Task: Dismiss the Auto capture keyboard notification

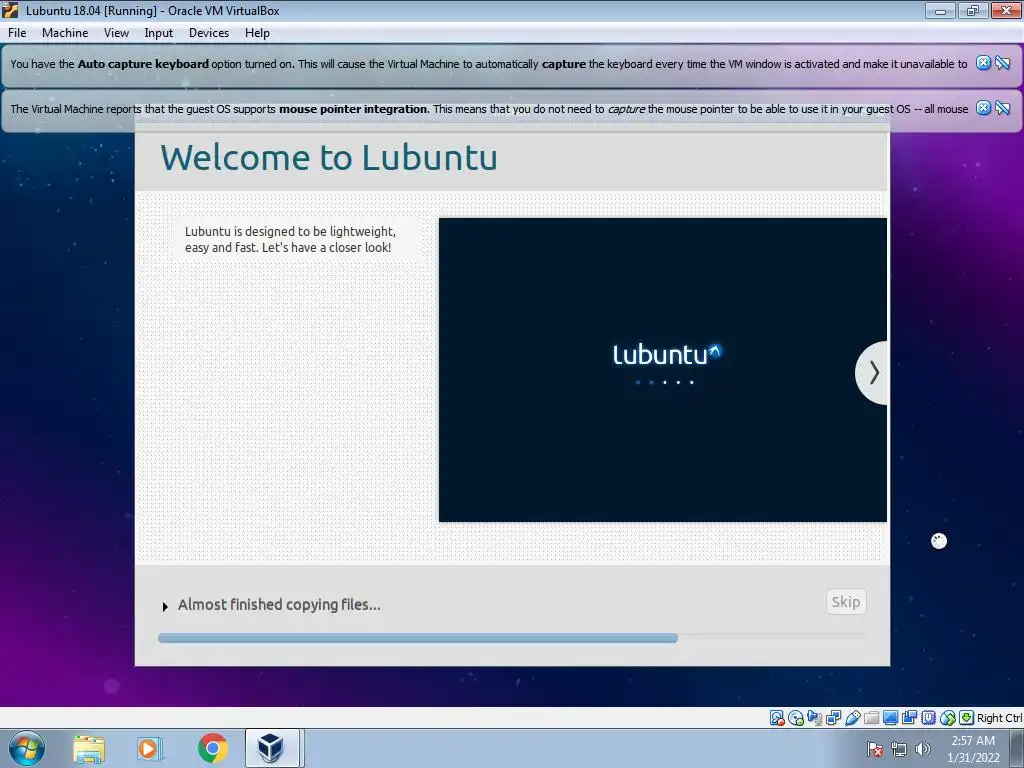Action: point(984,63)
